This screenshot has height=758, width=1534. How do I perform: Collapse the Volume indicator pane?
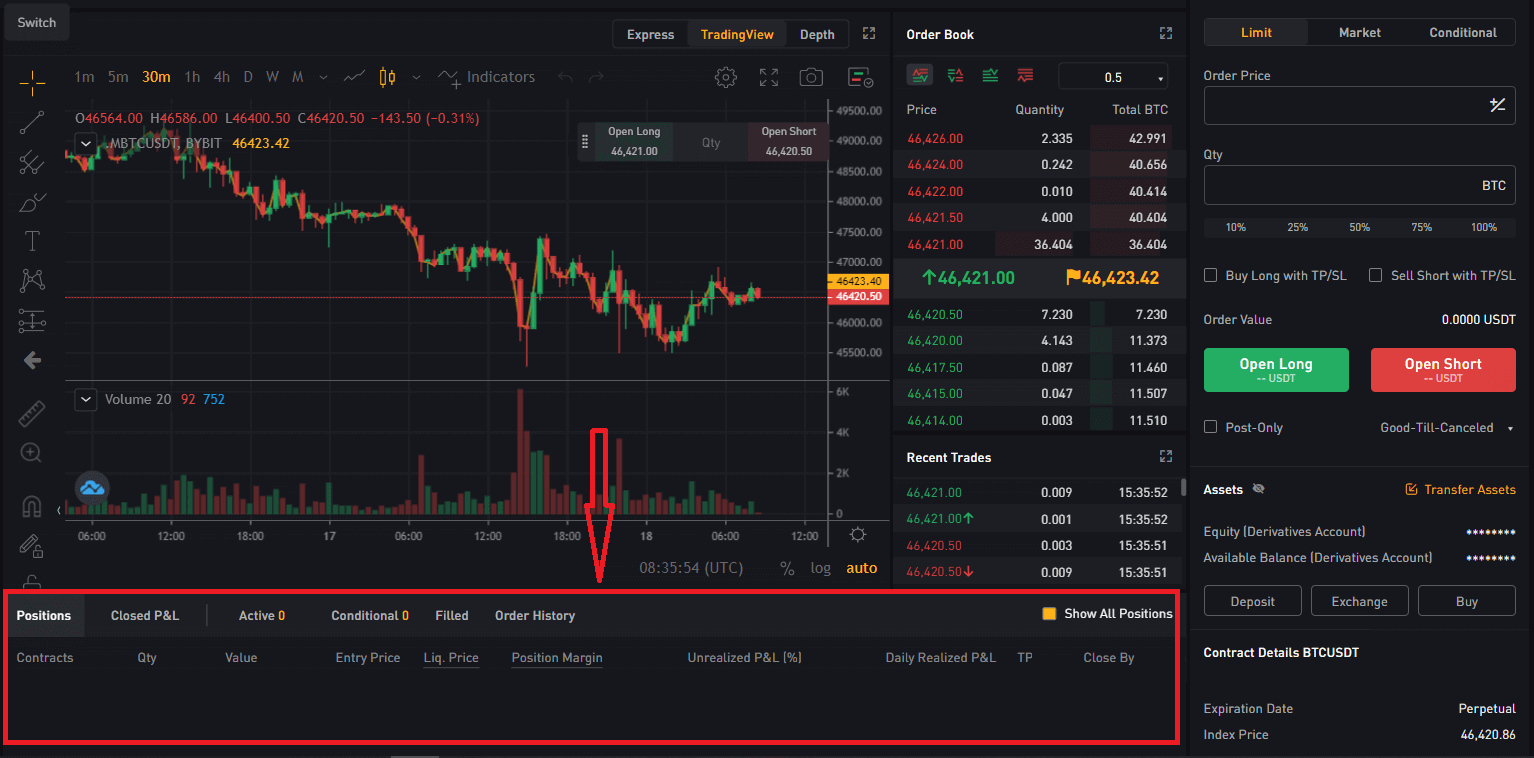click(85, 399)
